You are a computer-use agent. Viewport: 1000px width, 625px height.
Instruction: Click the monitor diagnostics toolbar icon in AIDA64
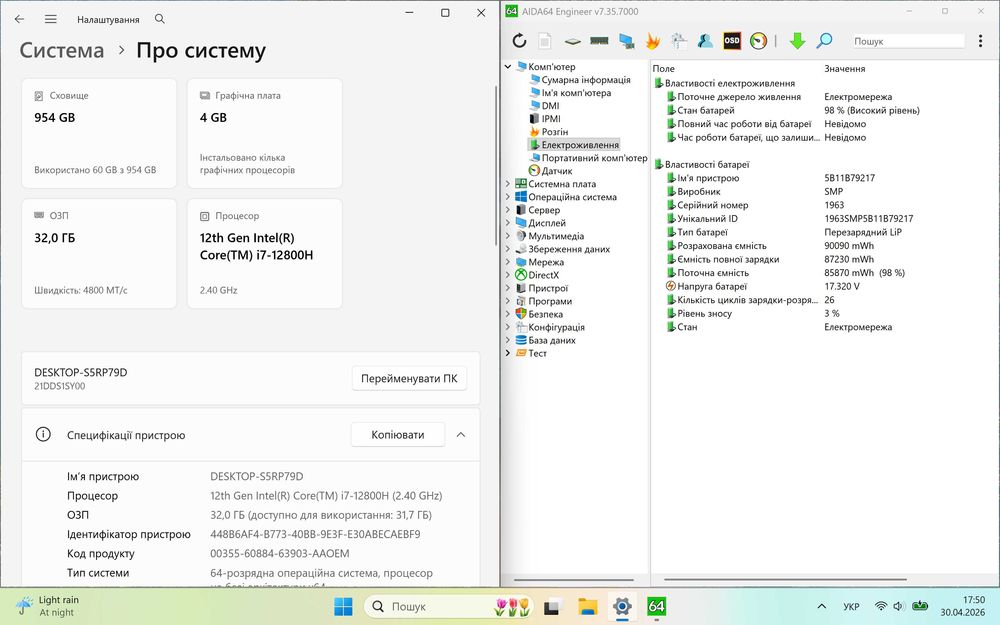point(626,41)
